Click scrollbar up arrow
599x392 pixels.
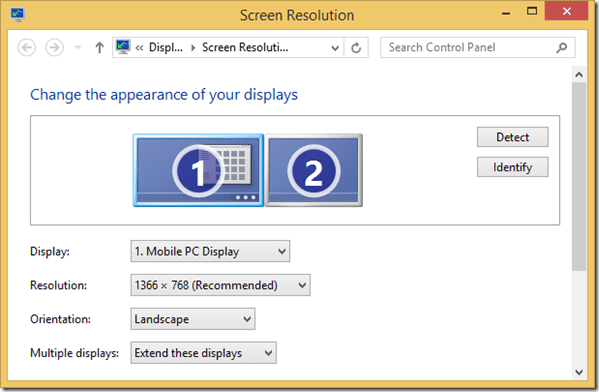pyautogui.click(x=579, y=75)
